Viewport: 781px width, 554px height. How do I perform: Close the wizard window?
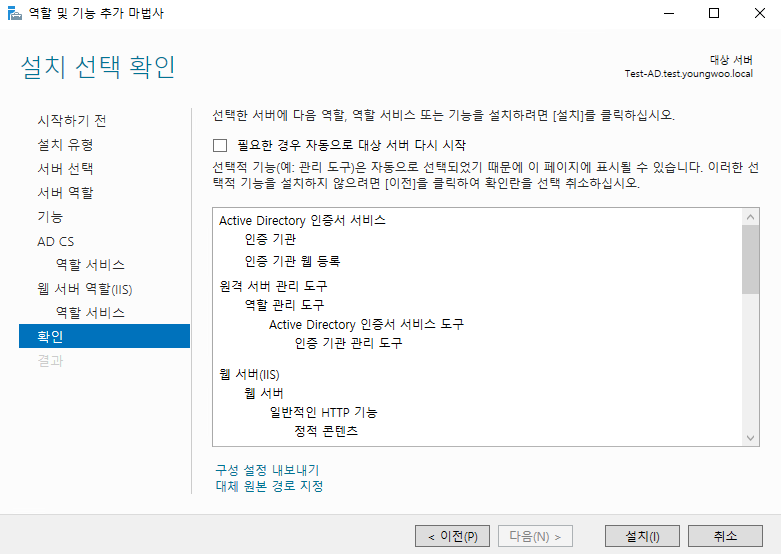pos(760,13)
